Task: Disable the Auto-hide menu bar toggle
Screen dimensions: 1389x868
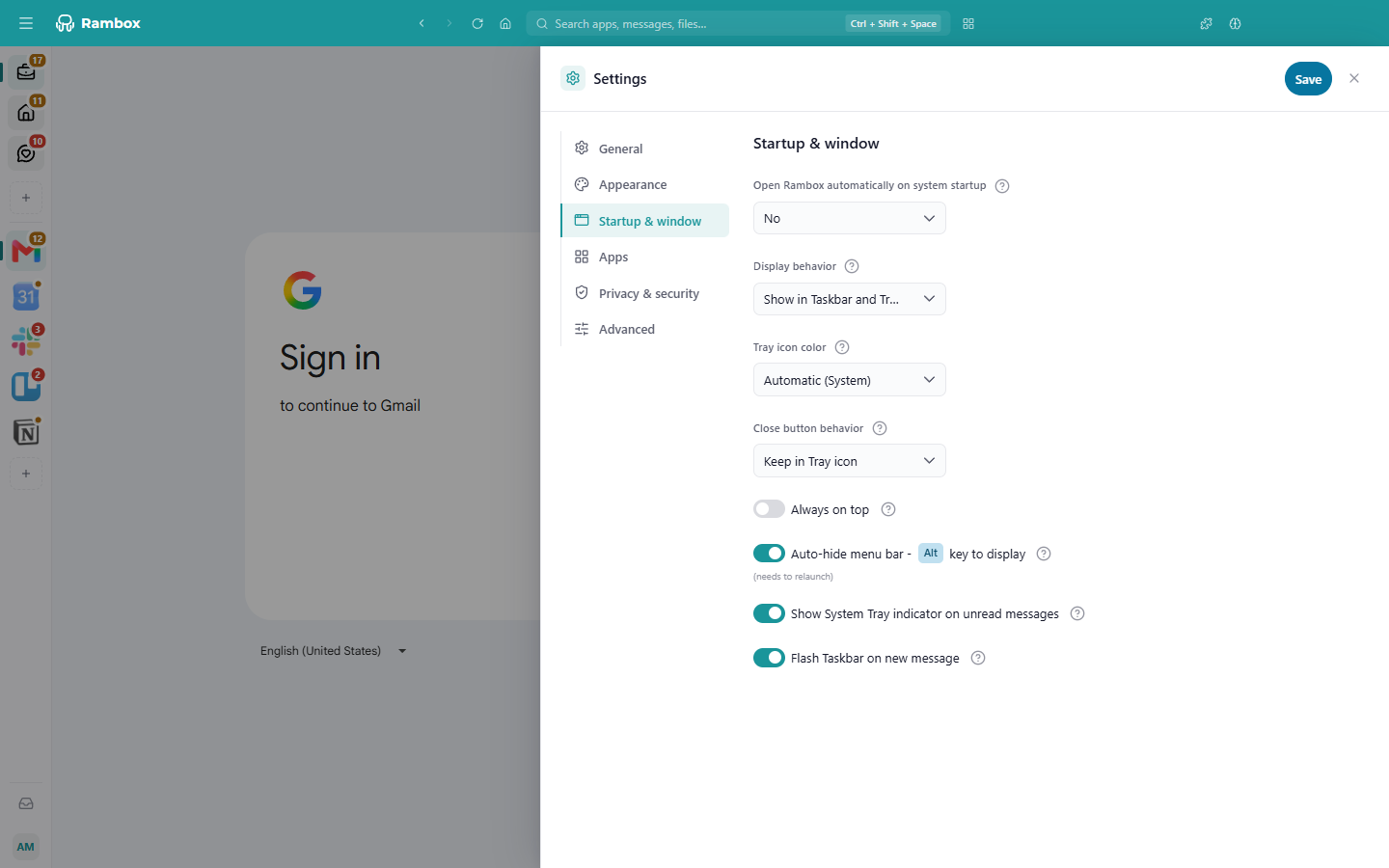Action: click(x=769, y=554)
